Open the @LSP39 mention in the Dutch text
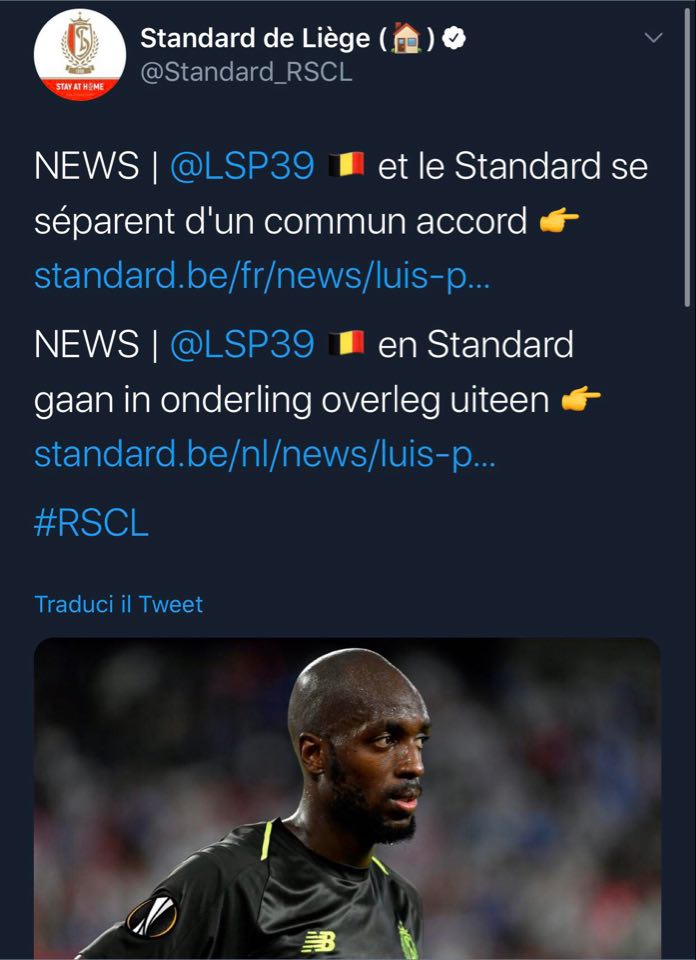The width and height of the screenshot is (696, 960). tap(242, 344)
